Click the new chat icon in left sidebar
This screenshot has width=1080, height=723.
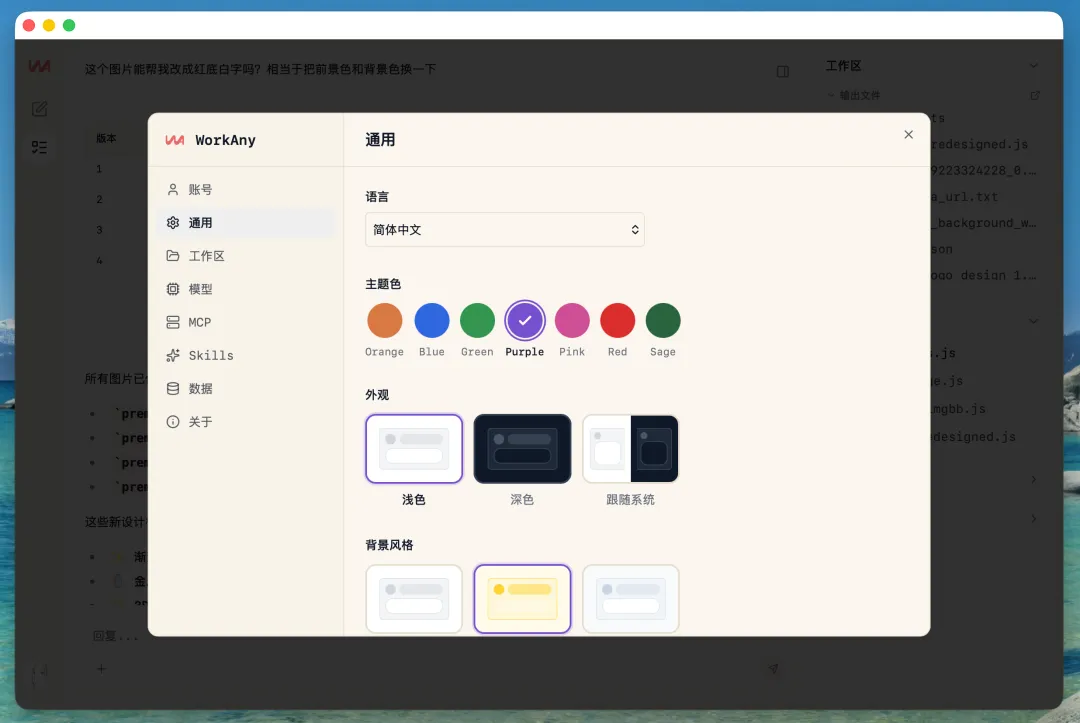(39, 109)
